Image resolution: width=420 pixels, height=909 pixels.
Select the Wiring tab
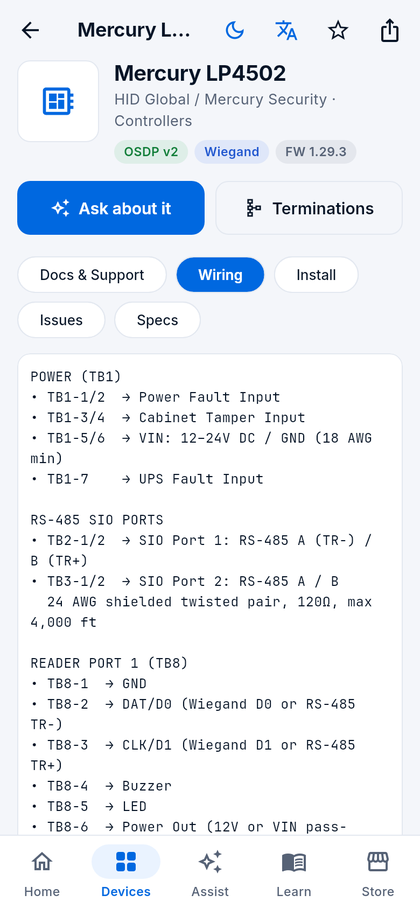coord(220,275)
